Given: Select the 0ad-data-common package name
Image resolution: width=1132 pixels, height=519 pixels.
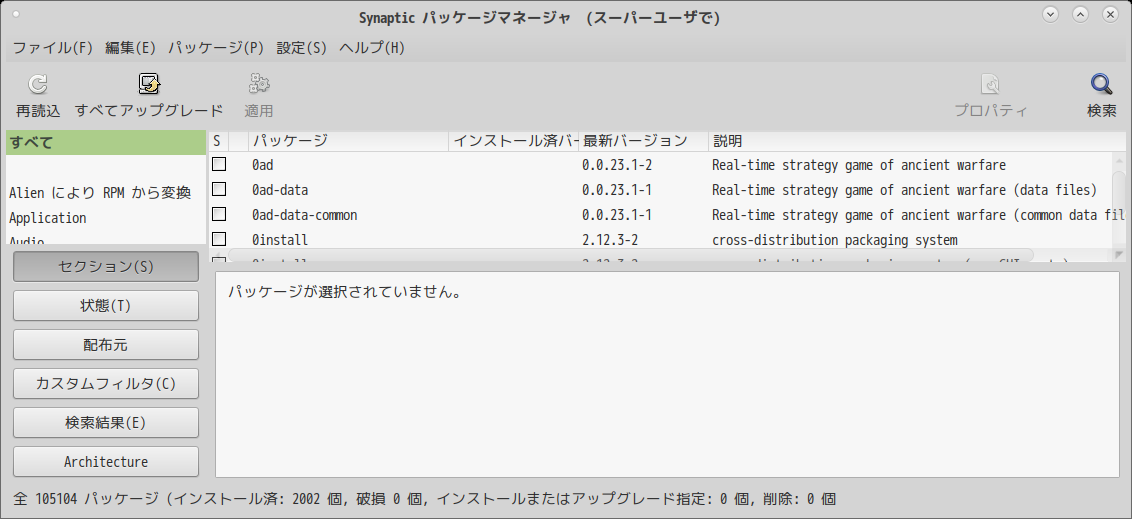Looking at the screenshot, I should coord(305,215).
